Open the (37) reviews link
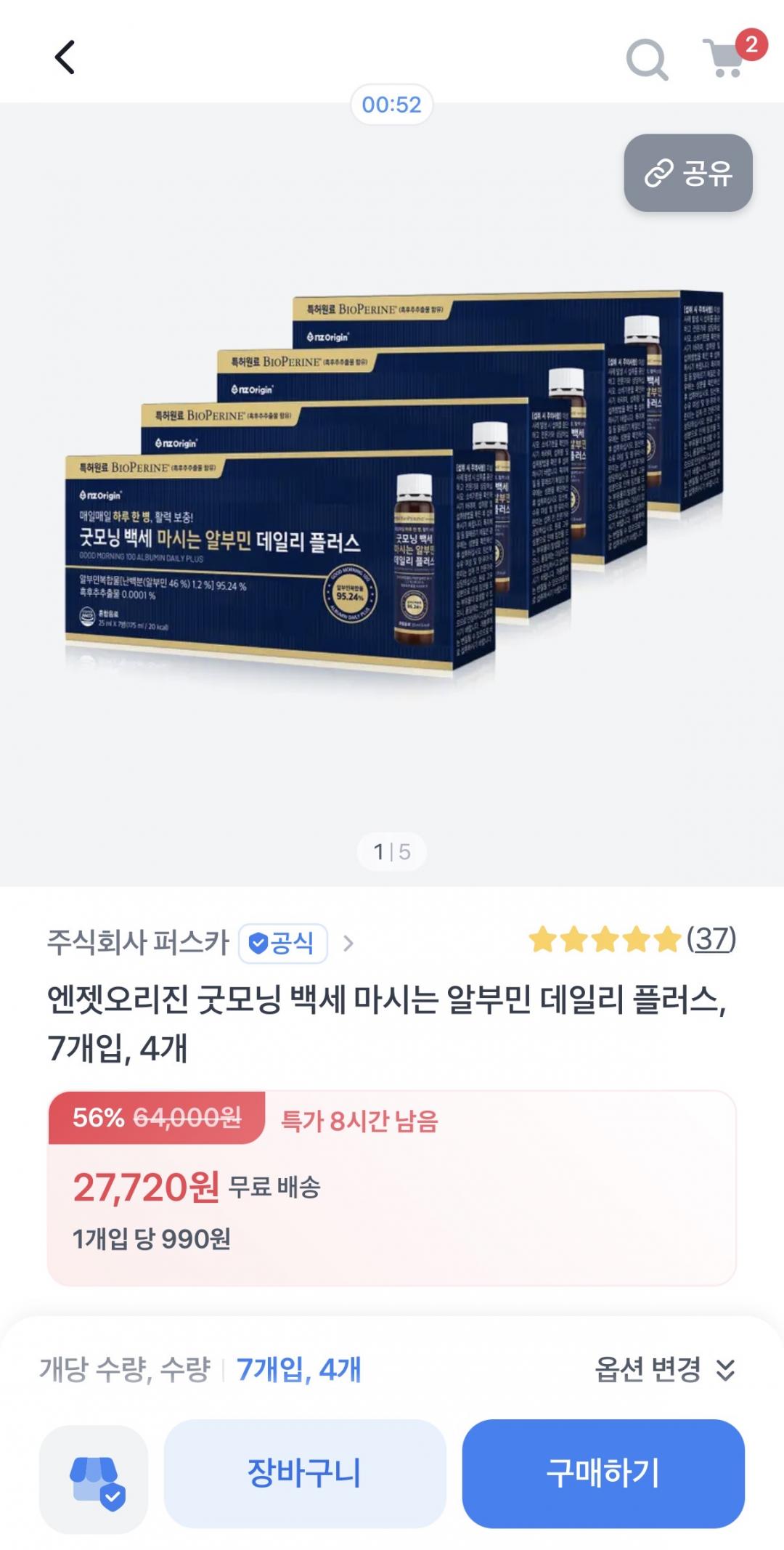 click(711, 939)
